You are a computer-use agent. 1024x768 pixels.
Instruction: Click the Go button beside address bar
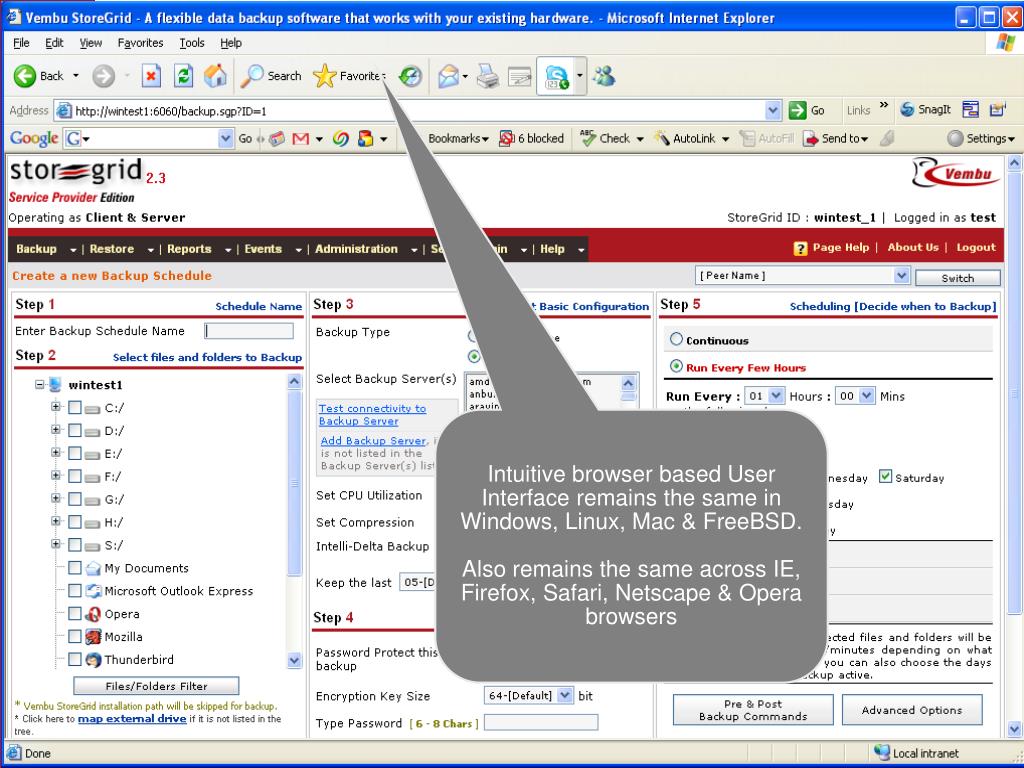(x=807, y=110)
